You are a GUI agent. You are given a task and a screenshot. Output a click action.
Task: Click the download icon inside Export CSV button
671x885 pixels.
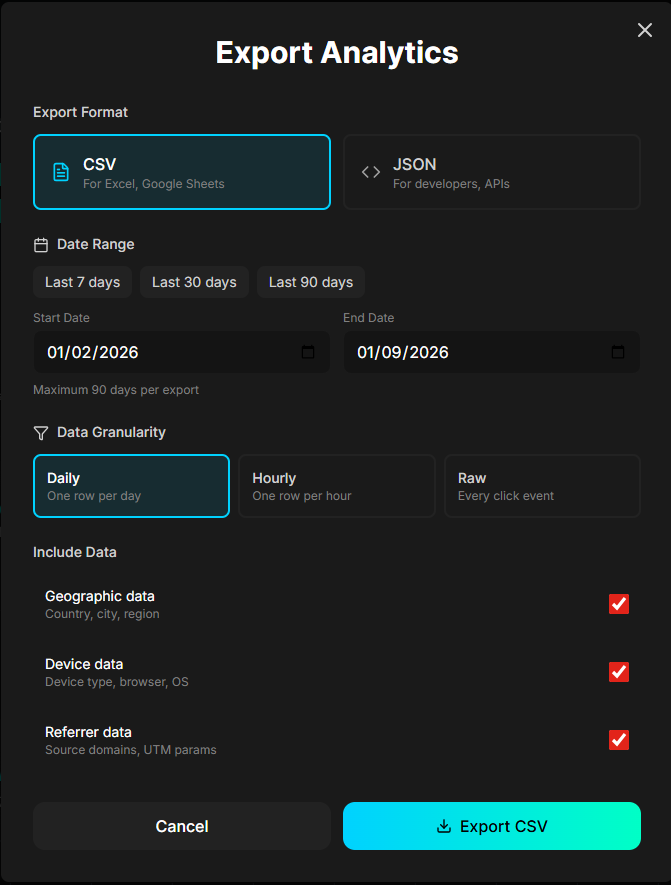441,826
